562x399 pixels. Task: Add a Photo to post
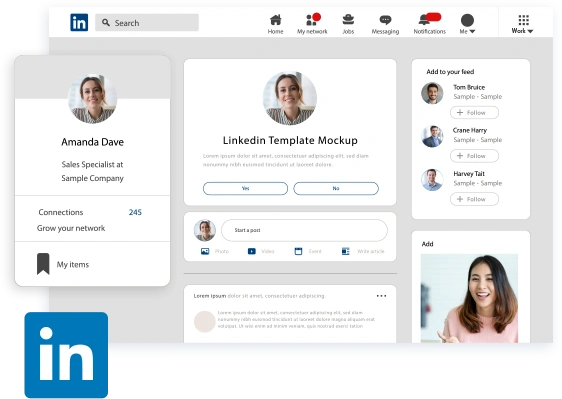tap(215, 251)
